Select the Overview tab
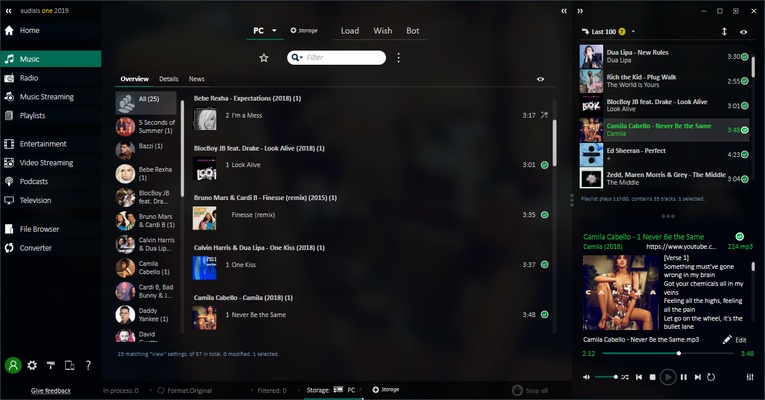Screen dimensions: 765x400 click(x=135, y=79)
